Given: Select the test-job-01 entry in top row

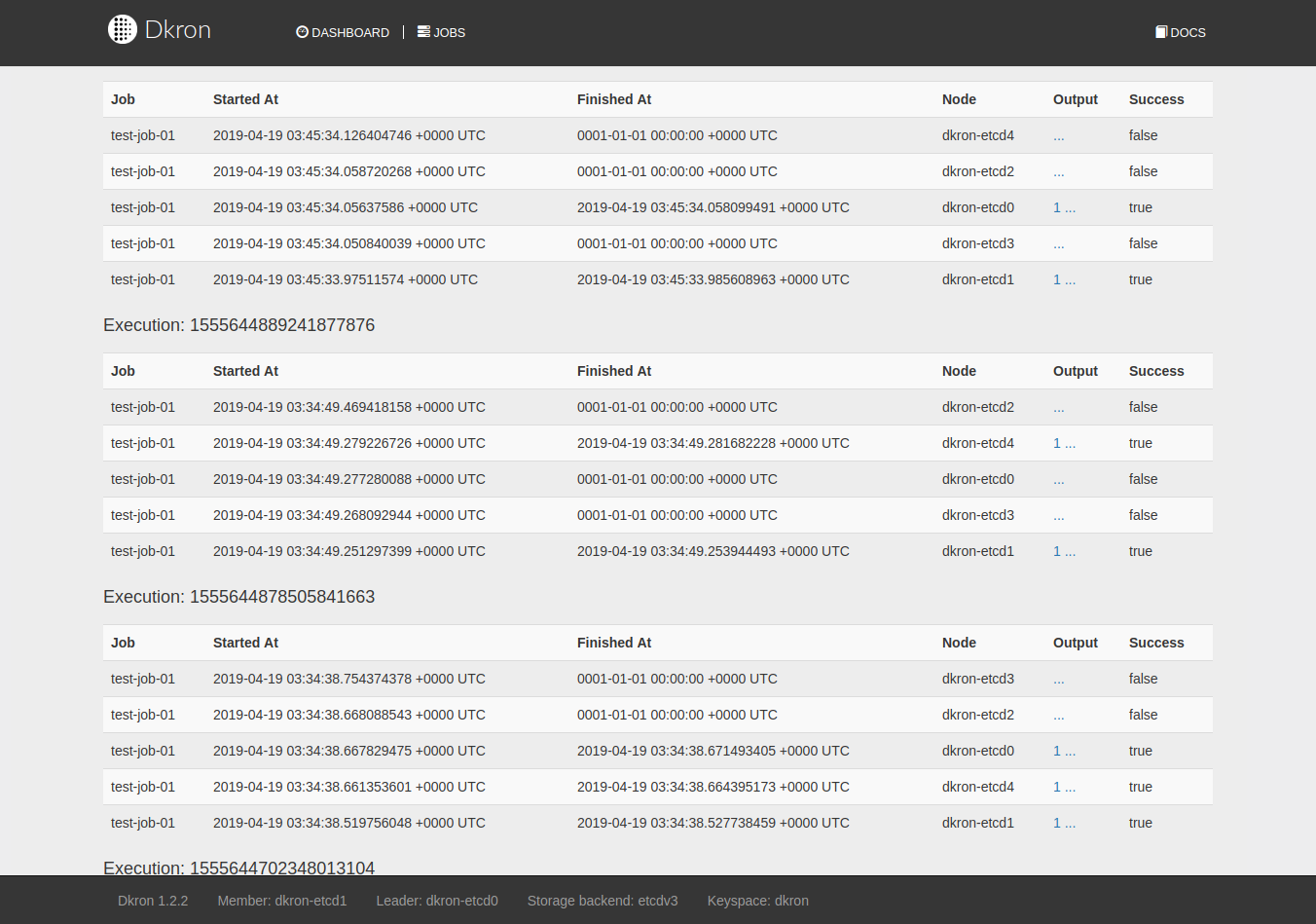Looking at the screenshot, I should tap(142, 135).
